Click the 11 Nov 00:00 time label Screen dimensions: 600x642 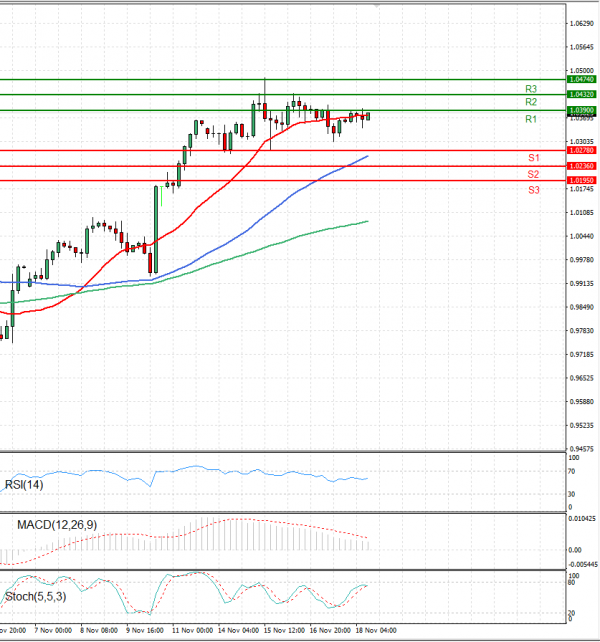(x=192, y=631)
